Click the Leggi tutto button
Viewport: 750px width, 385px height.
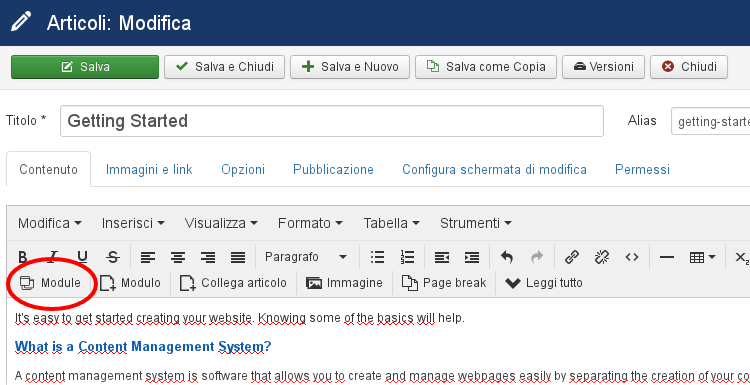[543, 283]
